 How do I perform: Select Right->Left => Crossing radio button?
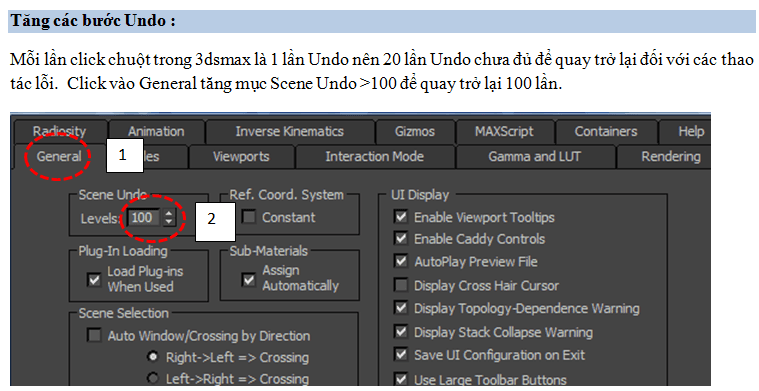152,357
